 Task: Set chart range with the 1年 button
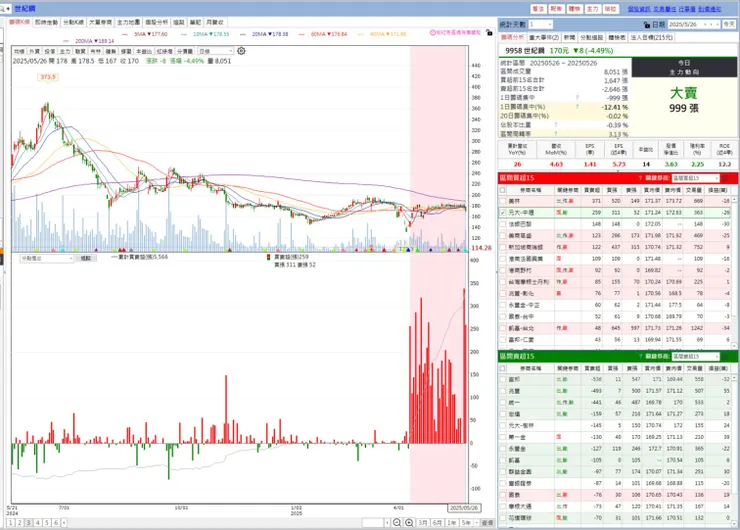pos(452,522)
